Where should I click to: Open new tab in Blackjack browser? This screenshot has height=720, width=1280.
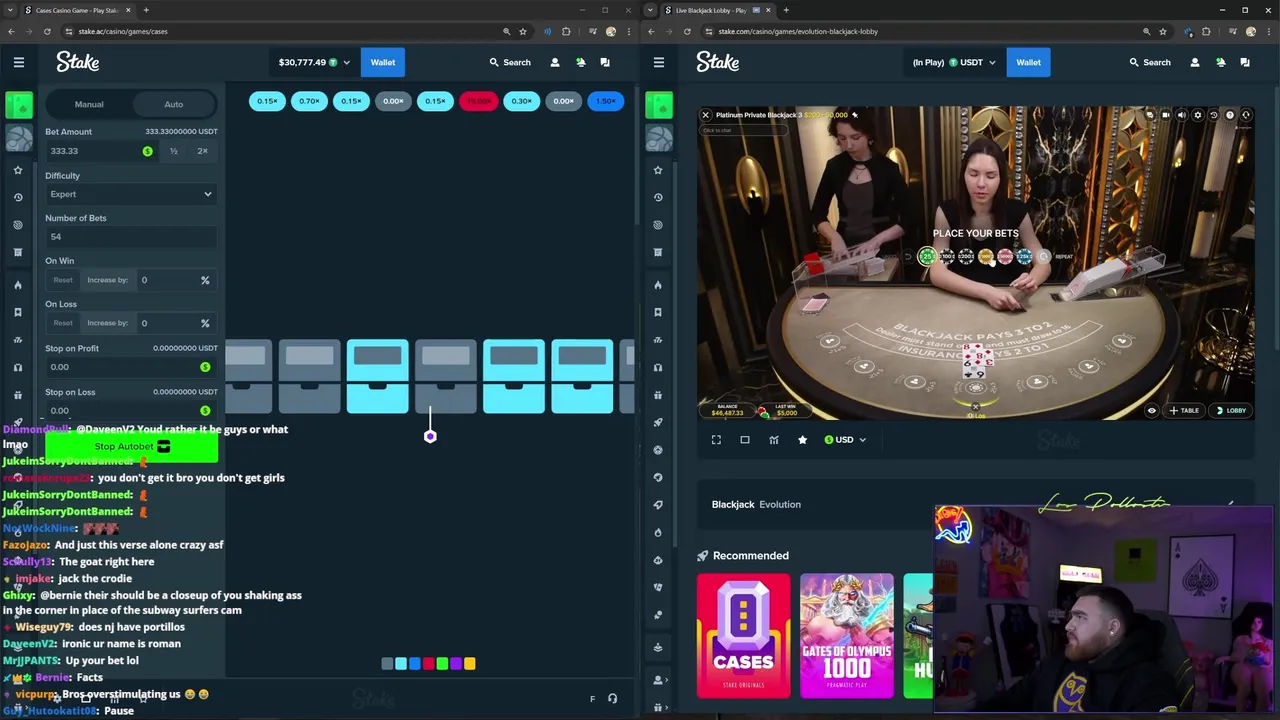pyautogui.click(x=786, y=10)
